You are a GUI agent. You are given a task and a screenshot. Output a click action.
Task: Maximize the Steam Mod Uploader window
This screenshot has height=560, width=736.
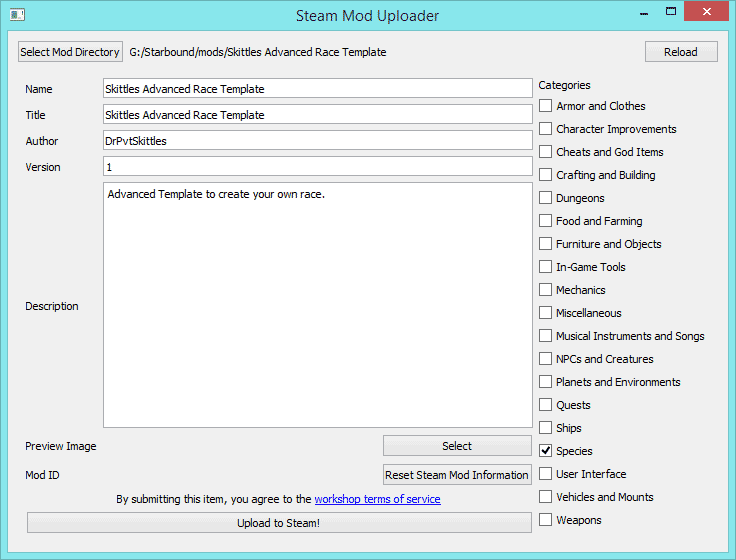point(671,12)
